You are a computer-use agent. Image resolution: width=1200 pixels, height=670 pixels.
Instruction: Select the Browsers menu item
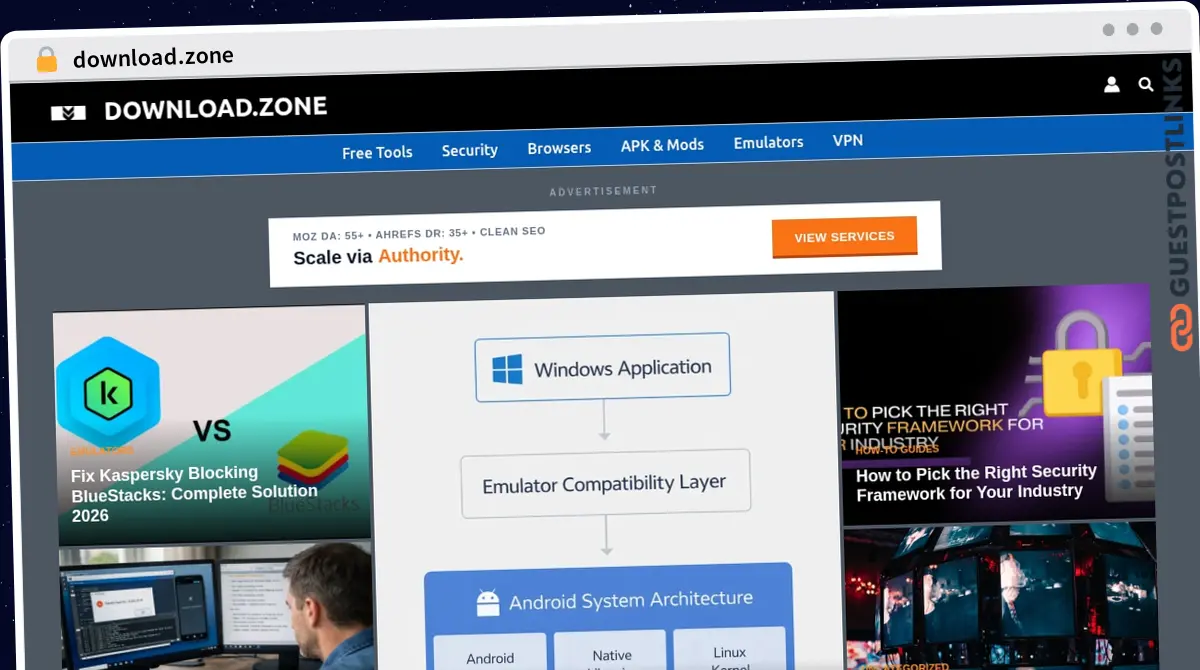(559, 148)
